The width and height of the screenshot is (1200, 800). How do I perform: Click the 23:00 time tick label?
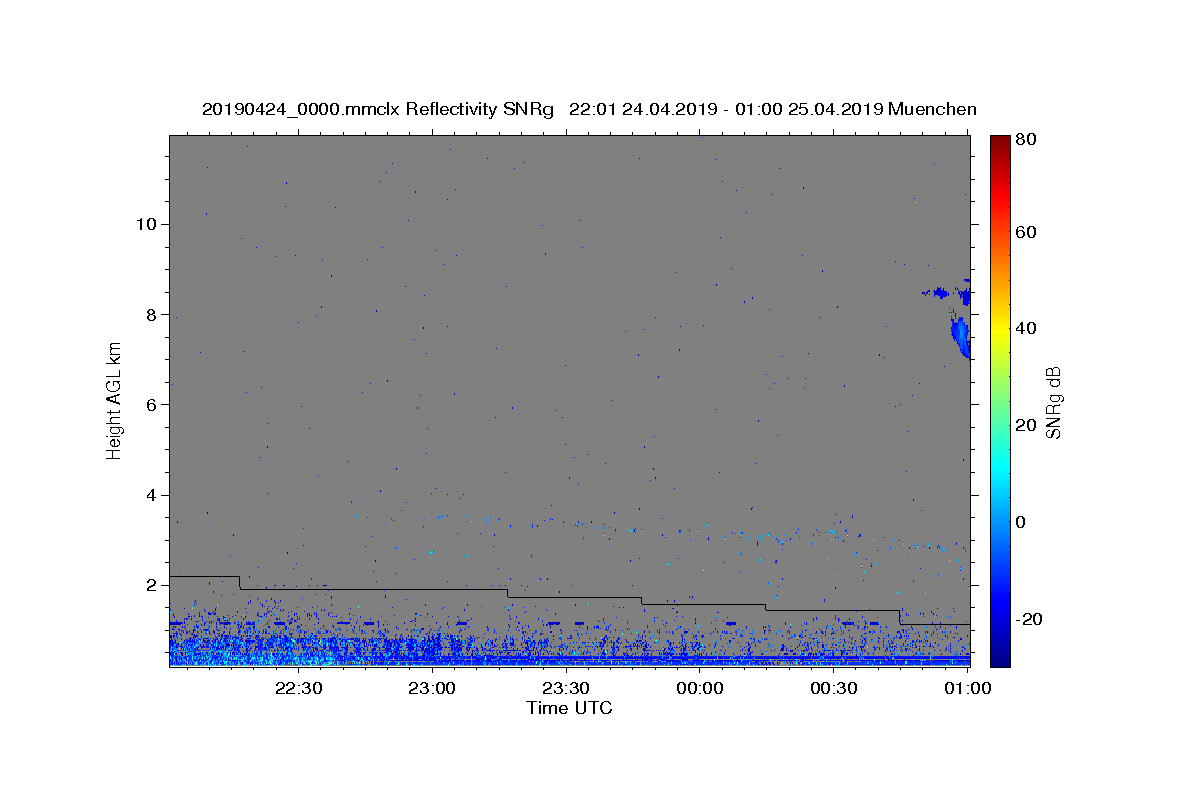coord(432,689)
